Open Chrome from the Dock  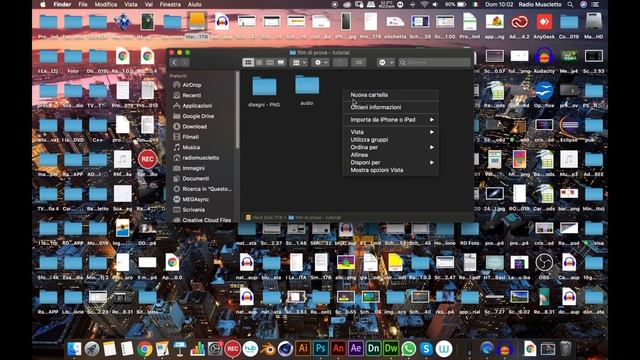pyautogui.click(x=144, y=349)
